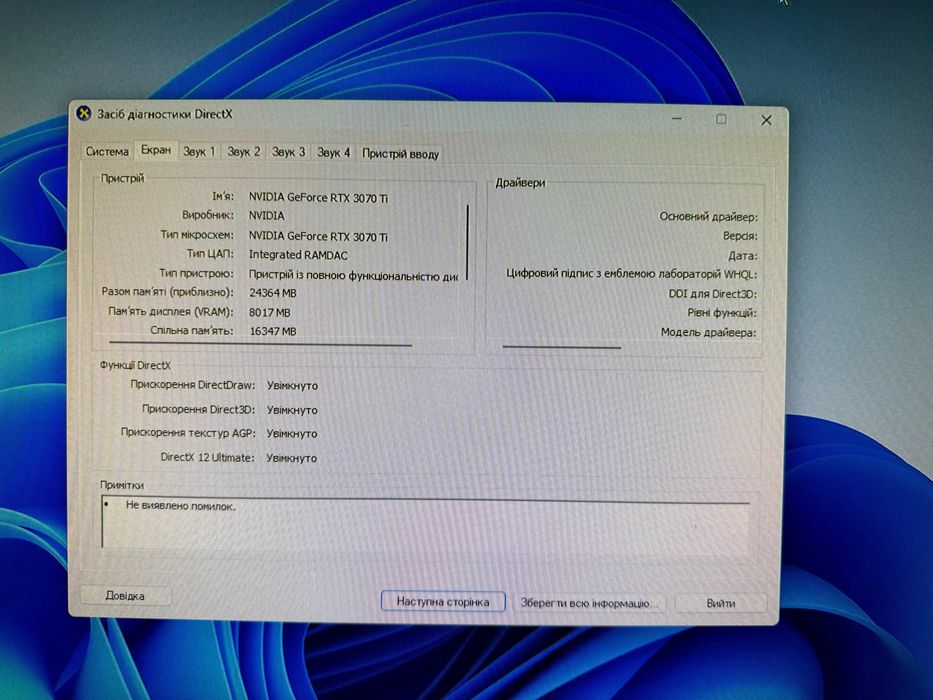Image resolution: width=933 pixels, height=700 pixels.
Task: Select the name value NVIDIA GeForce RTX 3070 Ti
Action: (x=318, y=198)
